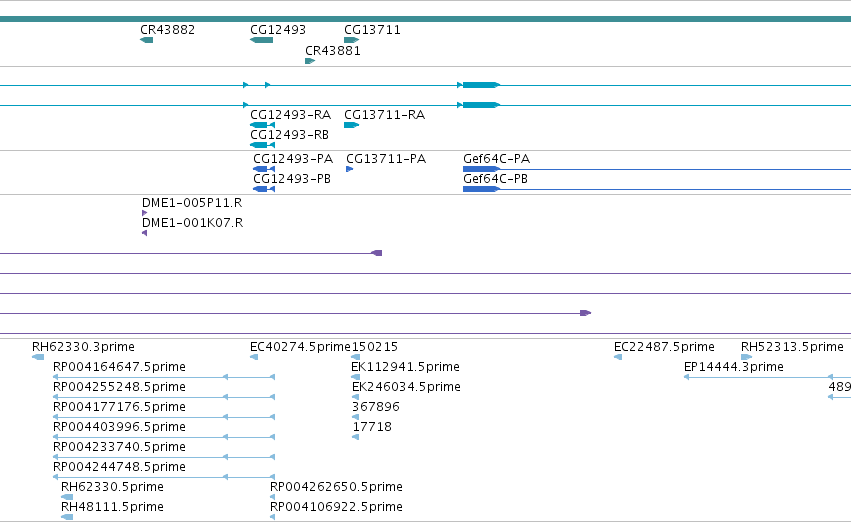Image resolution: width=851 pixels, height=522 pixels.
Task: Select the CG12493-PB protein label
Action: coord(292,179)
